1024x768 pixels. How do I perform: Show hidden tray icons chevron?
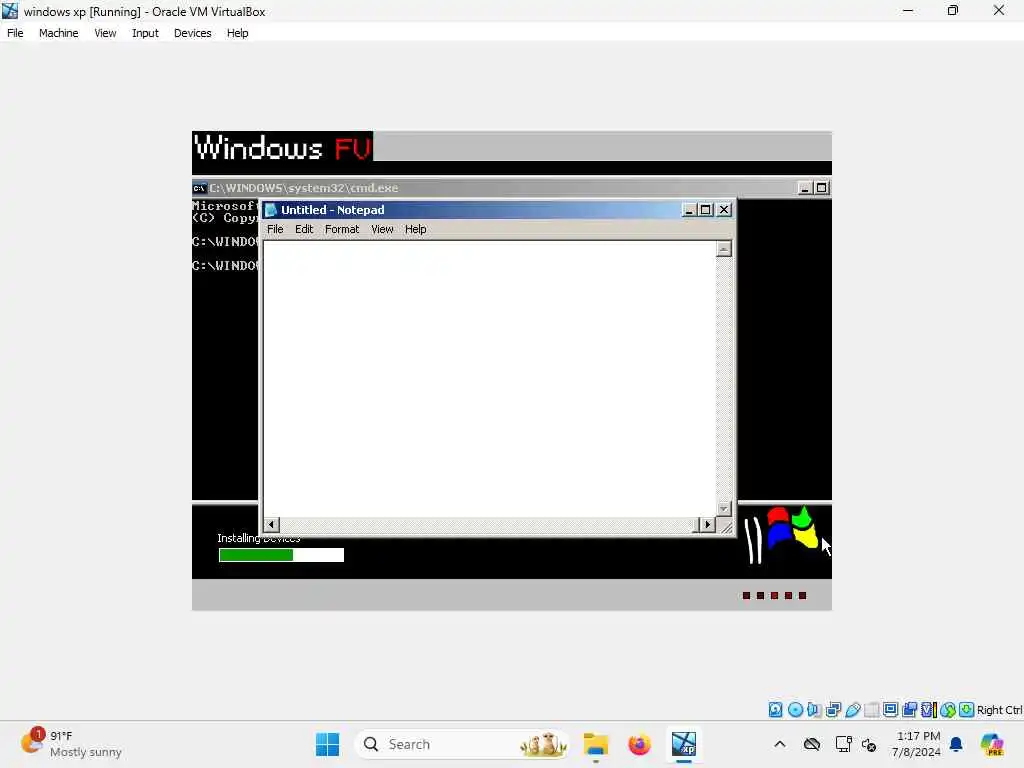780,744
